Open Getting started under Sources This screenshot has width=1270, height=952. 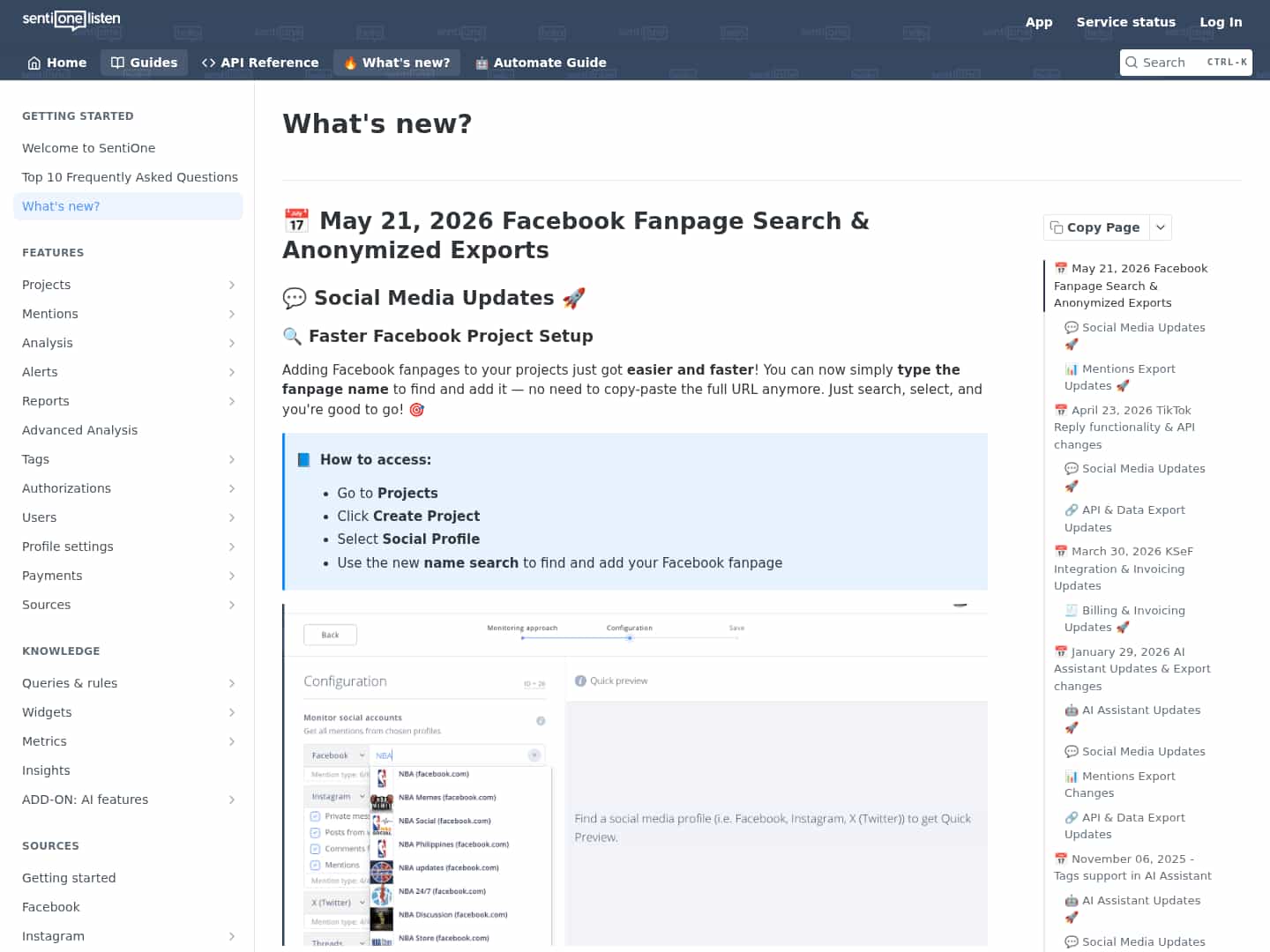point(128,878)
